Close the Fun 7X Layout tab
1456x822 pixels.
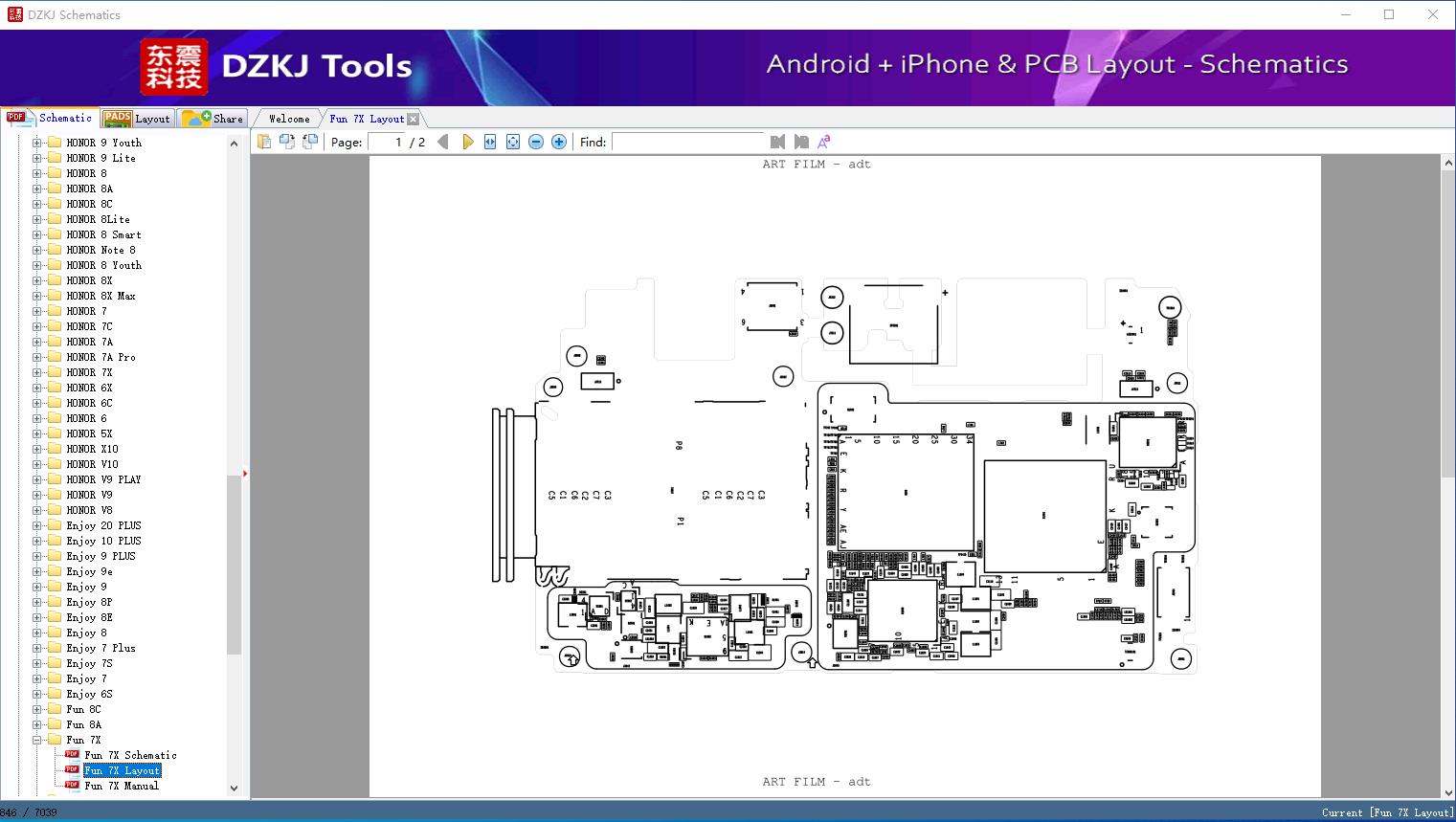click(x=413, y=119)
